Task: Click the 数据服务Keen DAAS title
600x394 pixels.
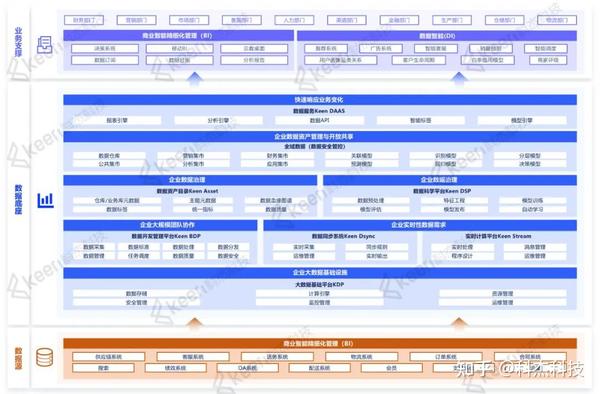Action: coord(319,111)
